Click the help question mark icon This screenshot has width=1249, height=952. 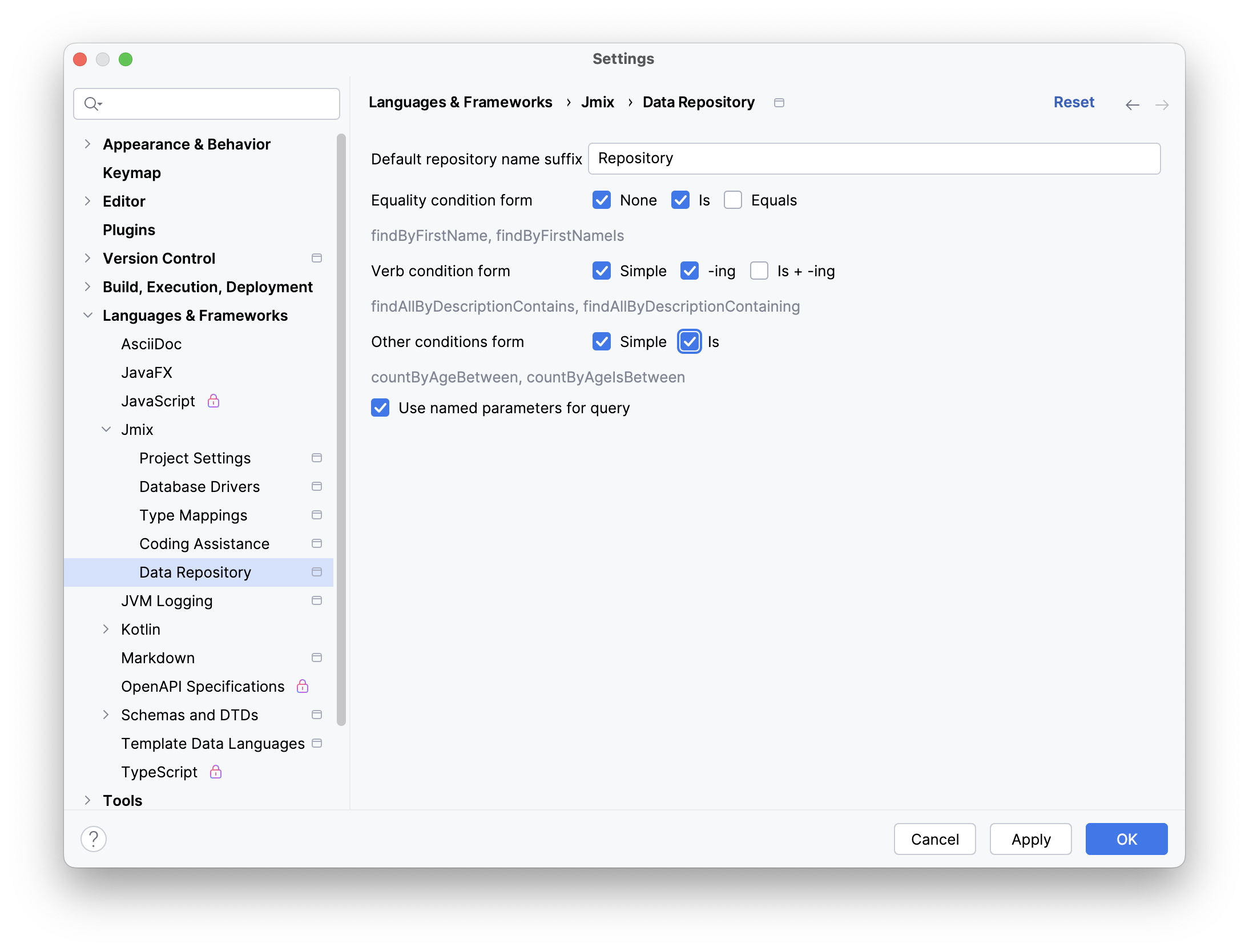point(94,839)
